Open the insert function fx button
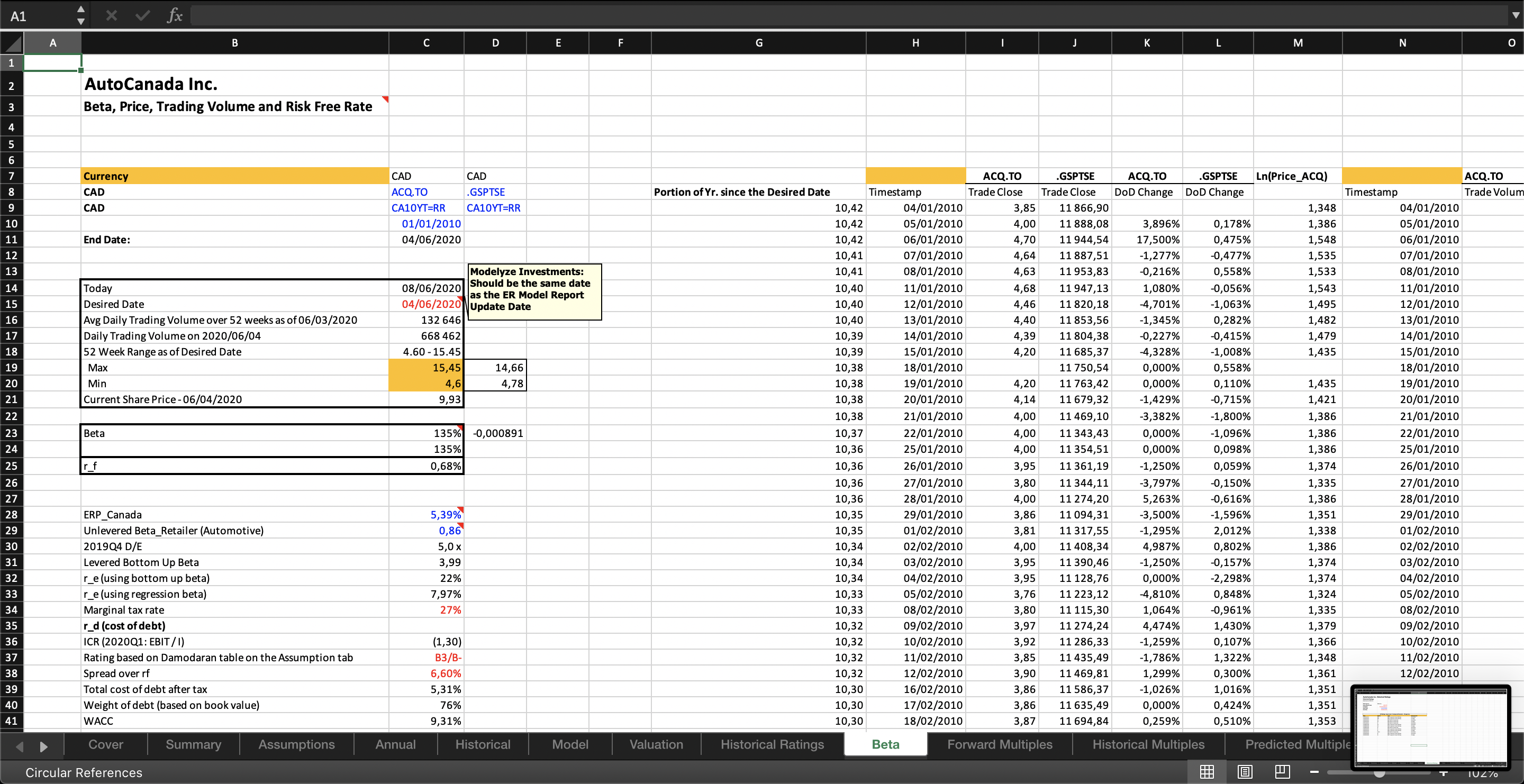The image size is (1524, 784). 175,15
